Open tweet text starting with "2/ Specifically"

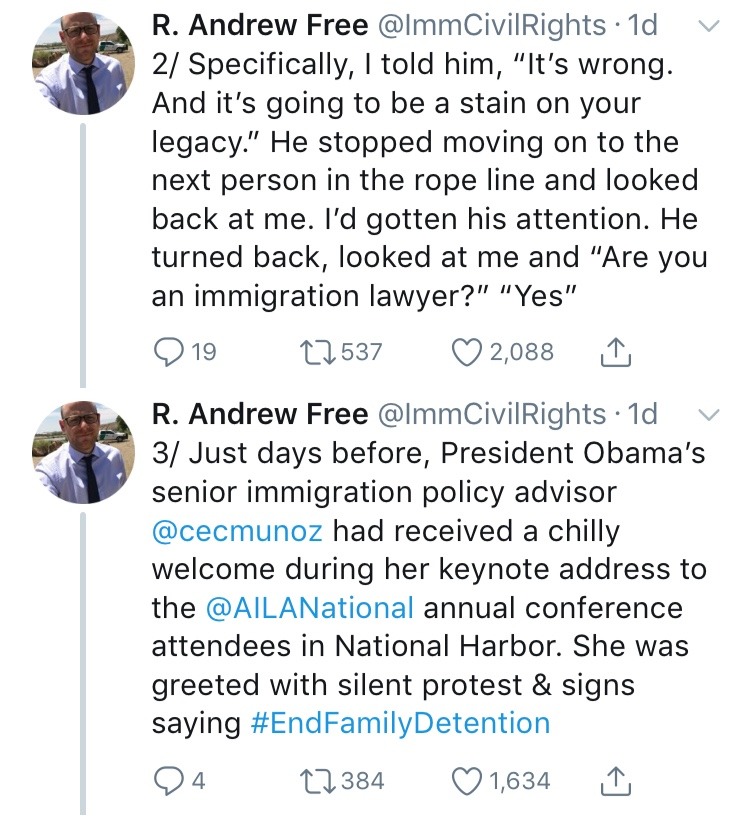(x=420, y=180)
